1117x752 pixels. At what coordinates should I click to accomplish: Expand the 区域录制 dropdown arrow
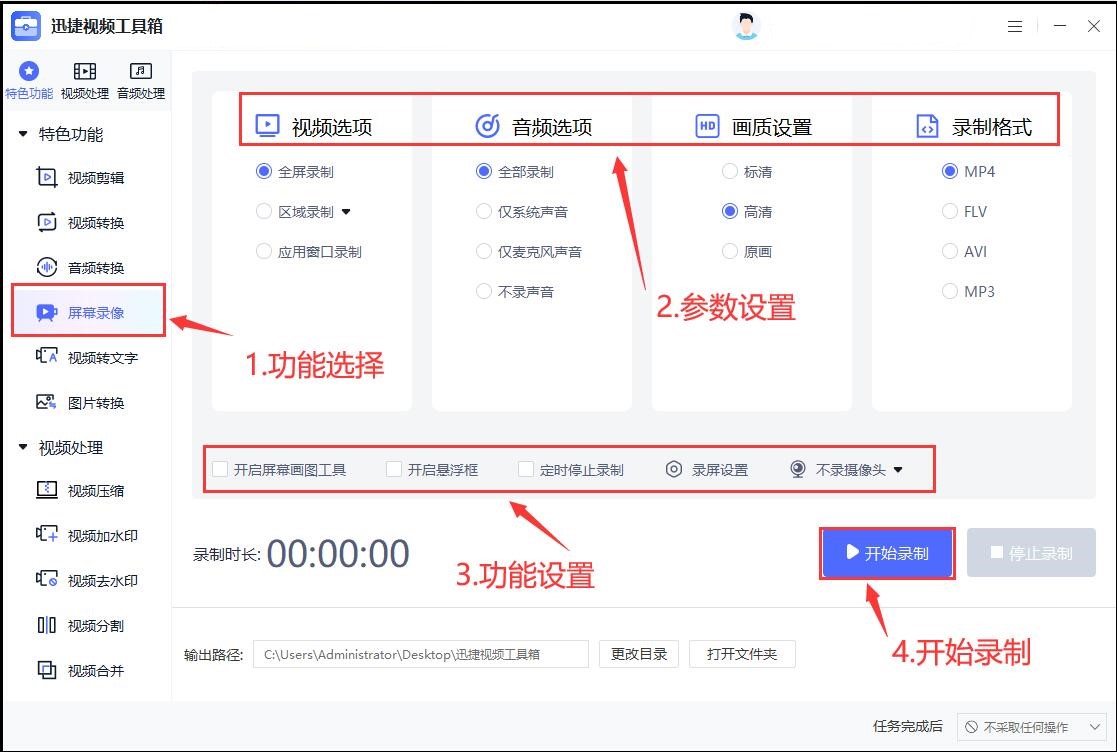[x=346, y=212]
